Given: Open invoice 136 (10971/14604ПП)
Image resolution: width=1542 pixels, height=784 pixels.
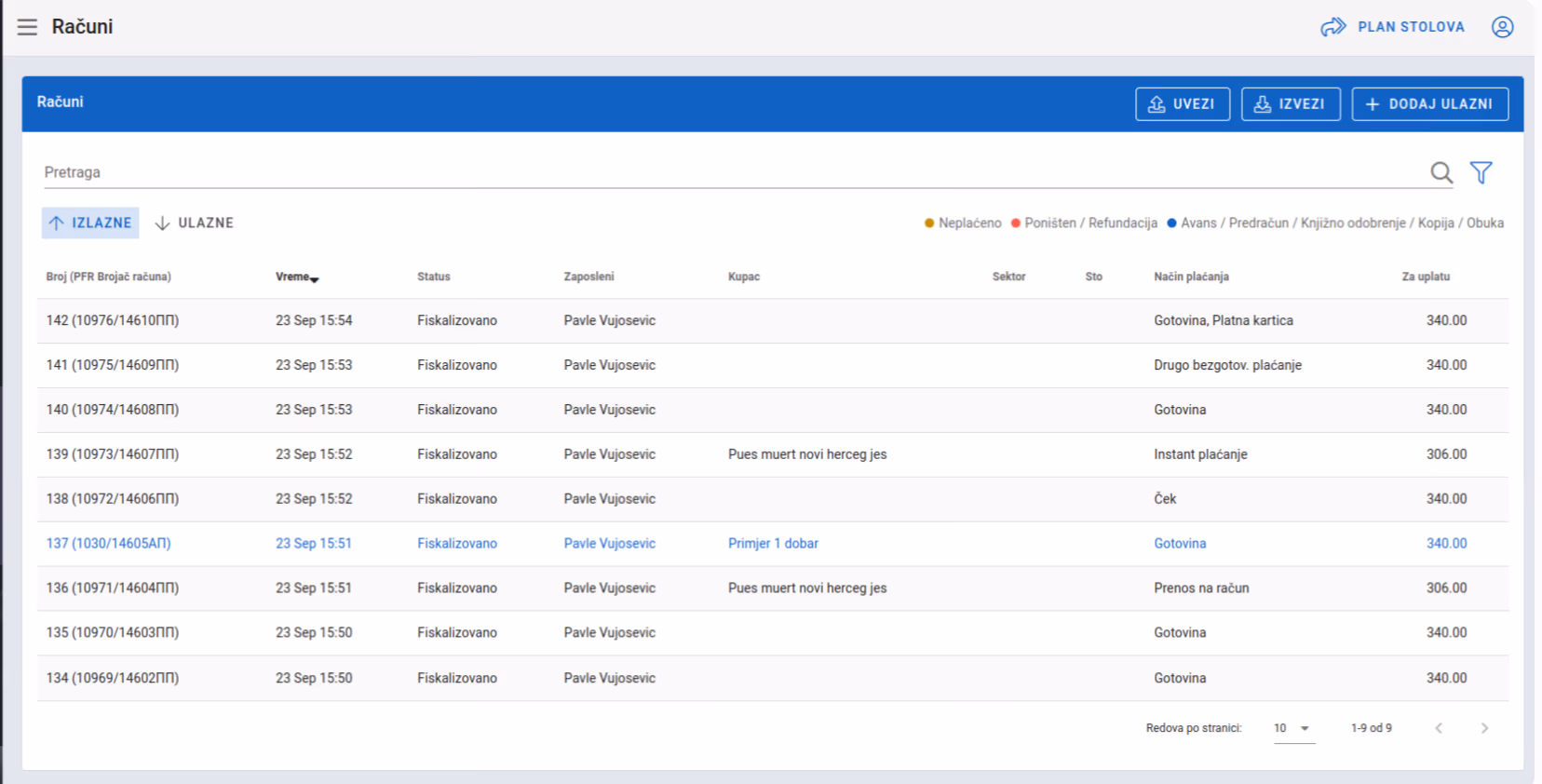Looking at the screenshot, I should pos(773,589).
